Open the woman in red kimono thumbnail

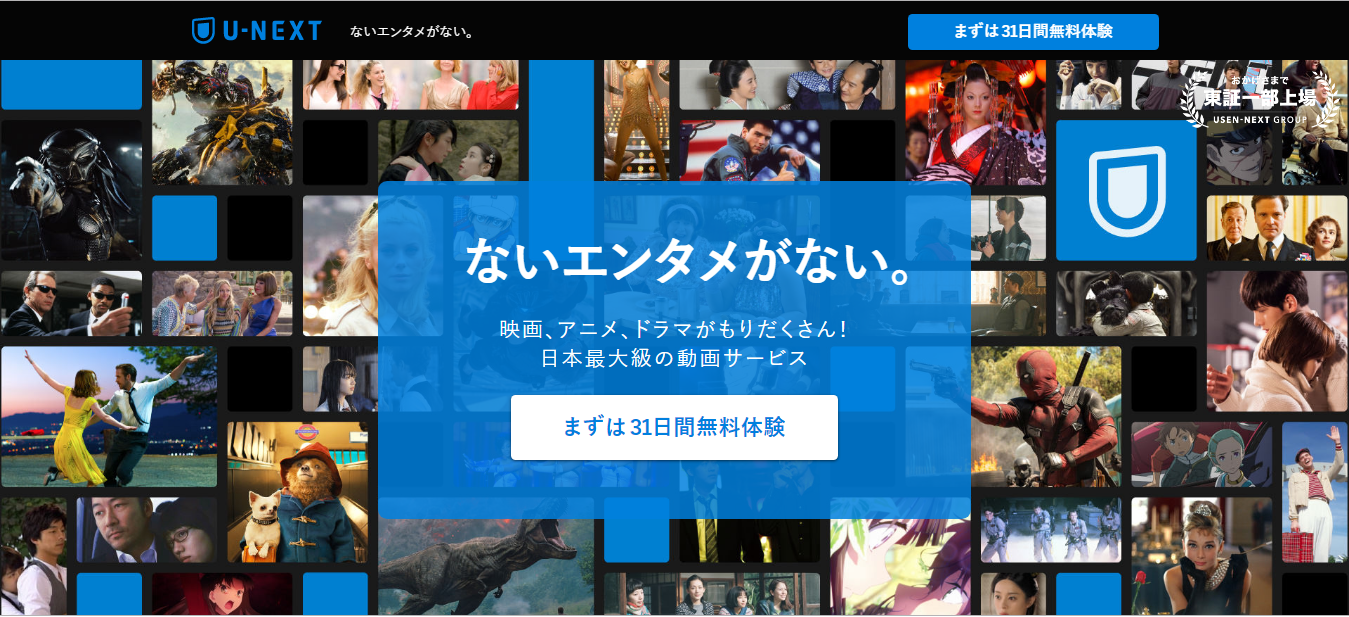coord(975,122)
